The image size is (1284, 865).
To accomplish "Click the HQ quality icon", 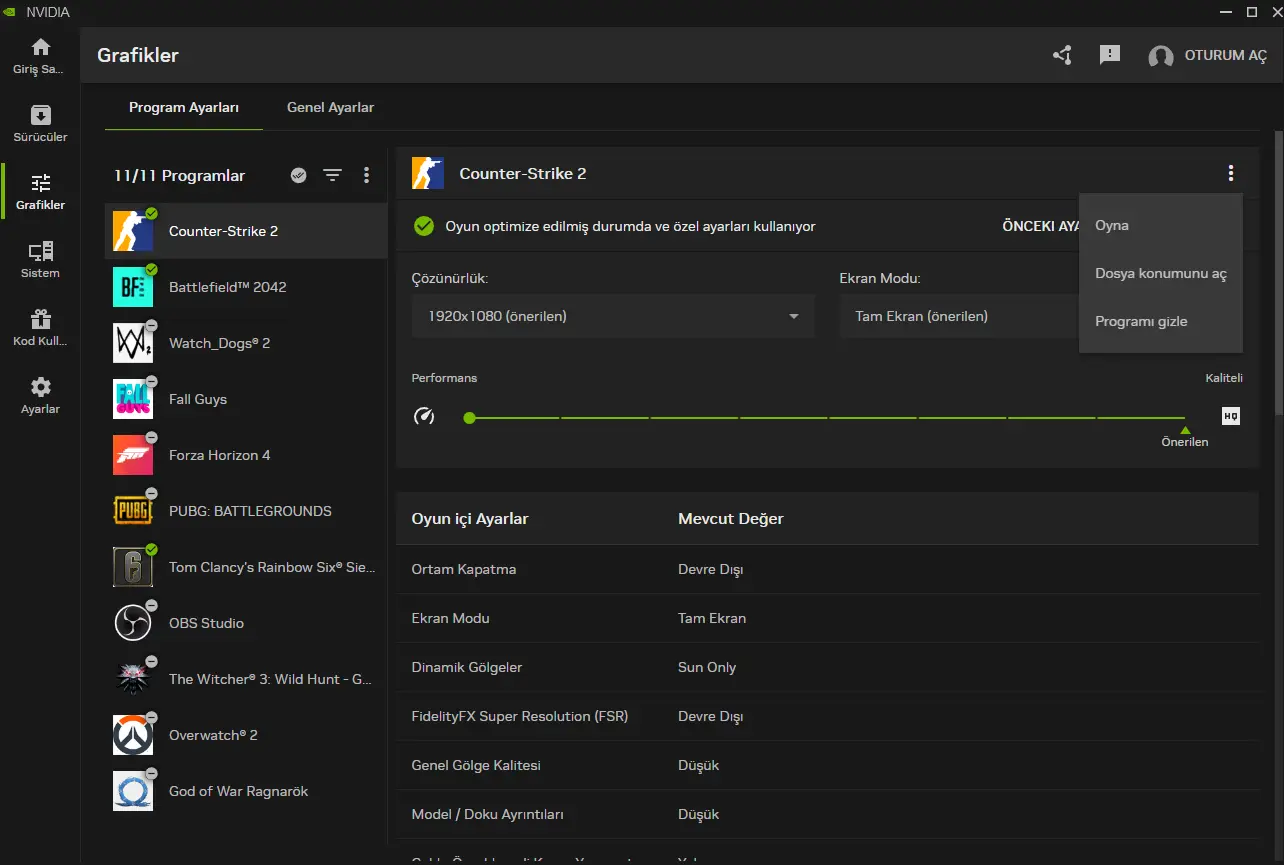I will [x=1231, y=416].
